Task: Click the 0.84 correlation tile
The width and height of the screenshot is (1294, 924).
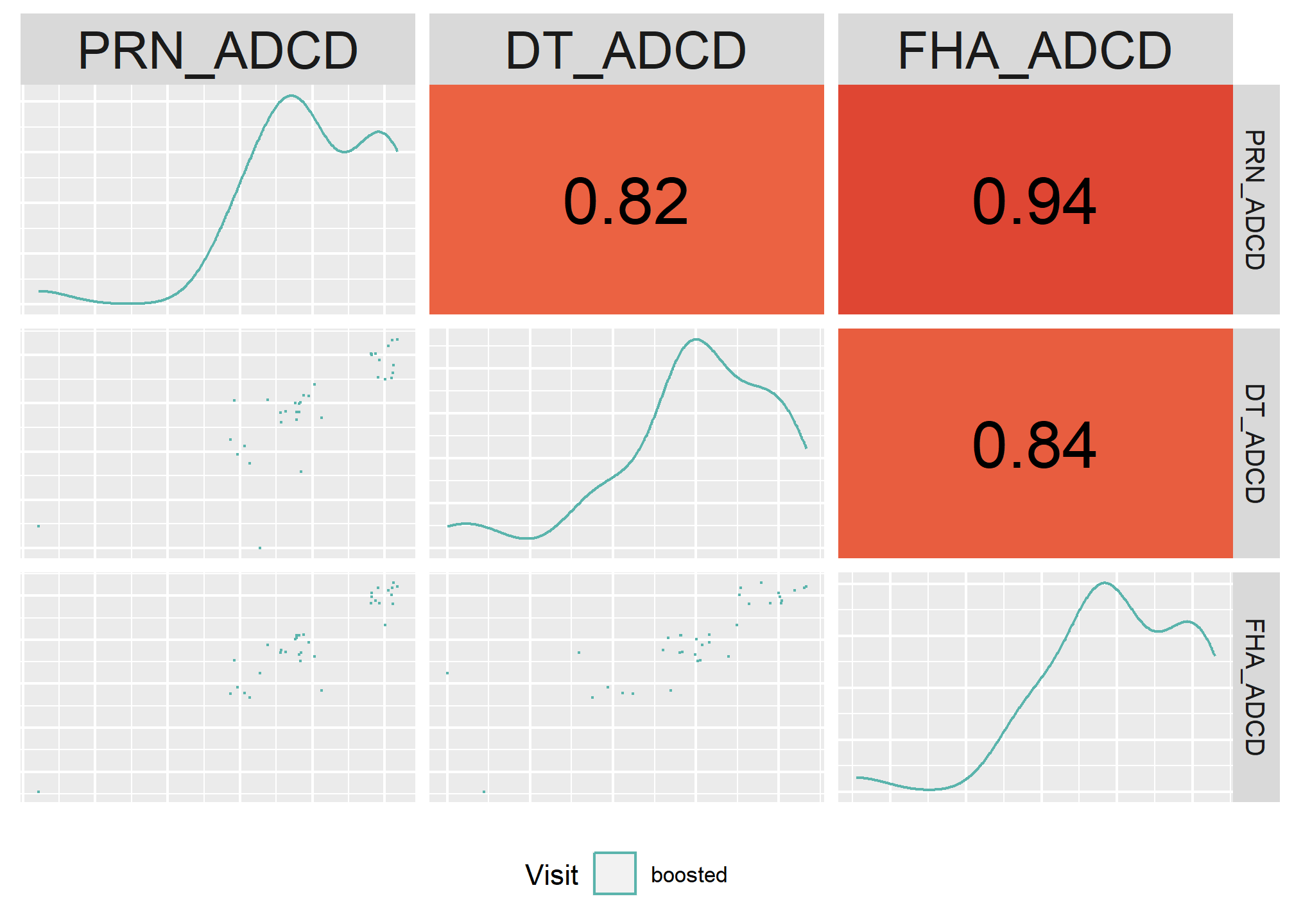Action: (x=1035, y=443)
